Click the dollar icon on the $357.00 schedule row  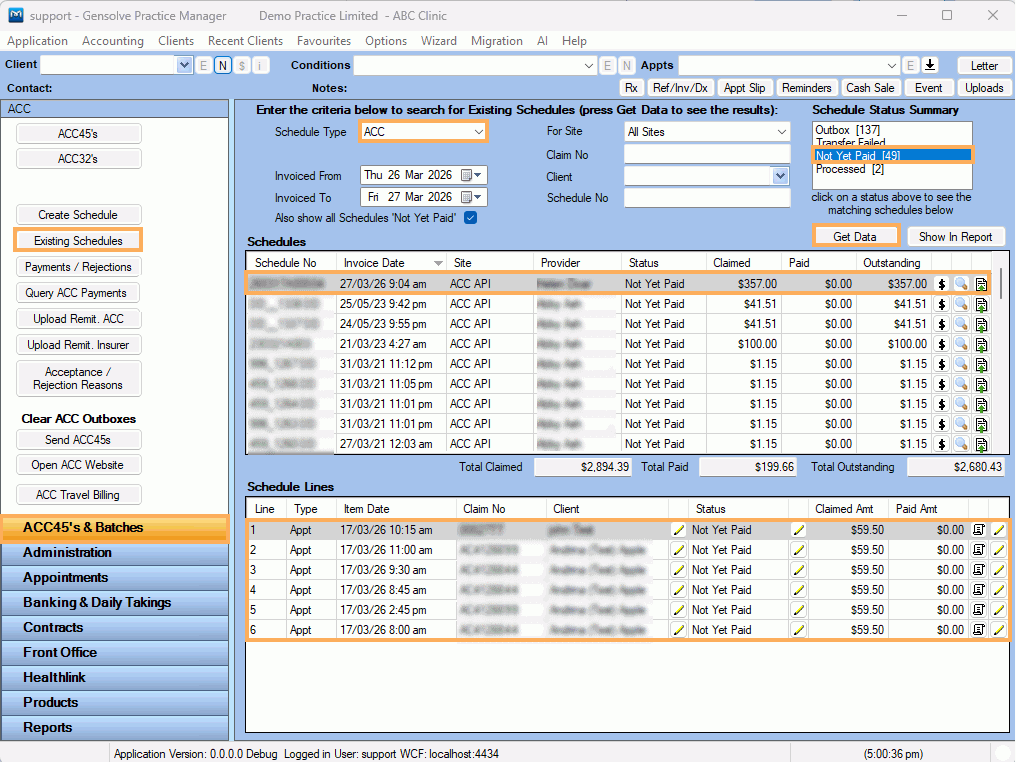click(941, 284)
